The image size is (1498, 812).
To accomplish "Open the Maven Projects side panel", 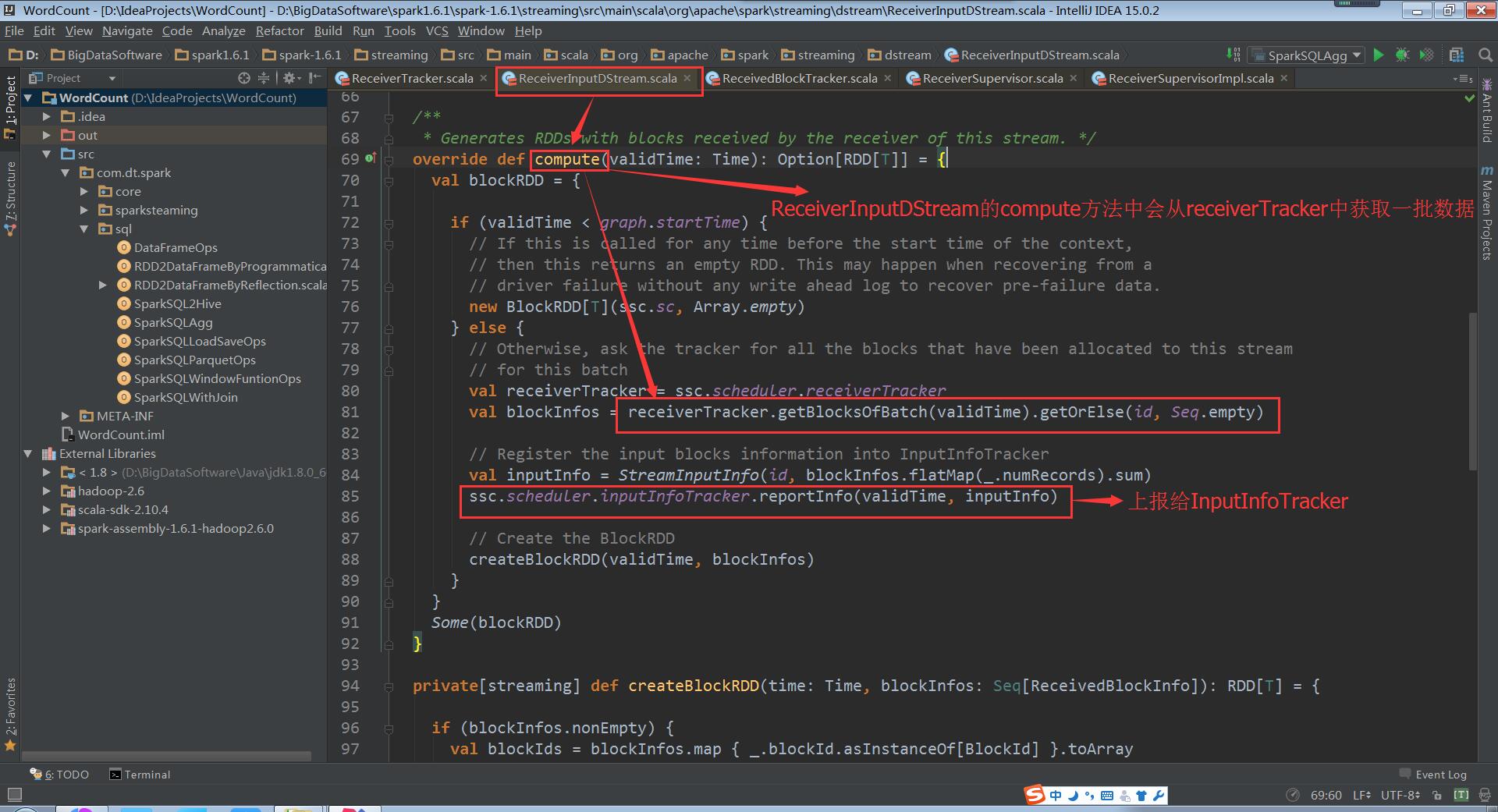I will tap(1487, 213).
